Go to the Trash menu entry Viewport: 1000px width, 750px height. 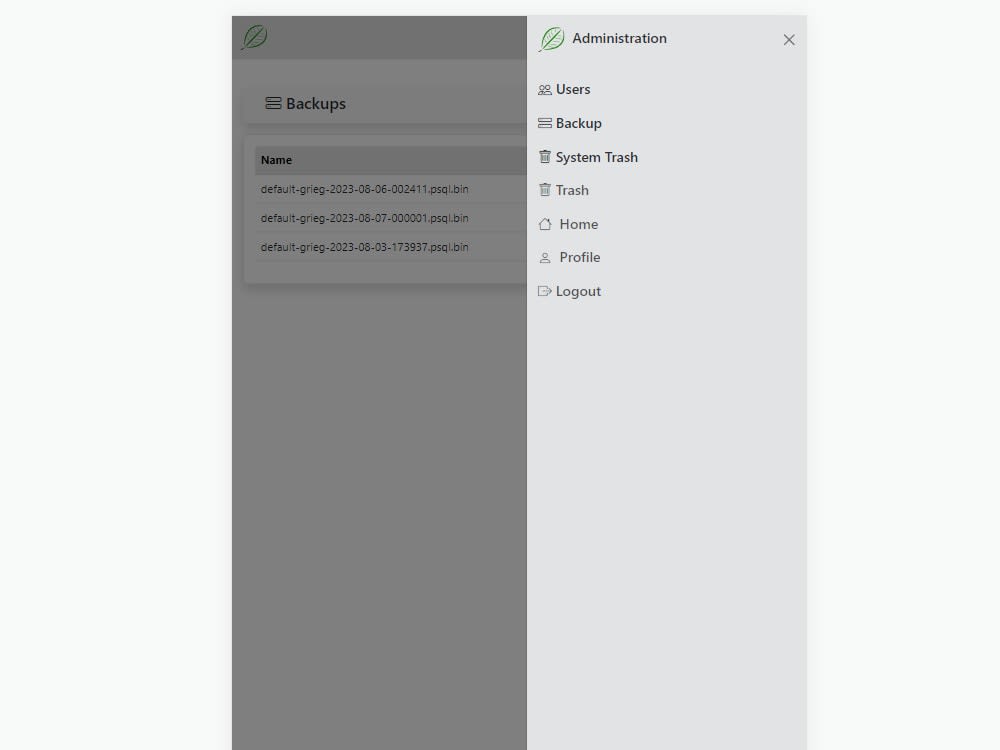[572, 190]
